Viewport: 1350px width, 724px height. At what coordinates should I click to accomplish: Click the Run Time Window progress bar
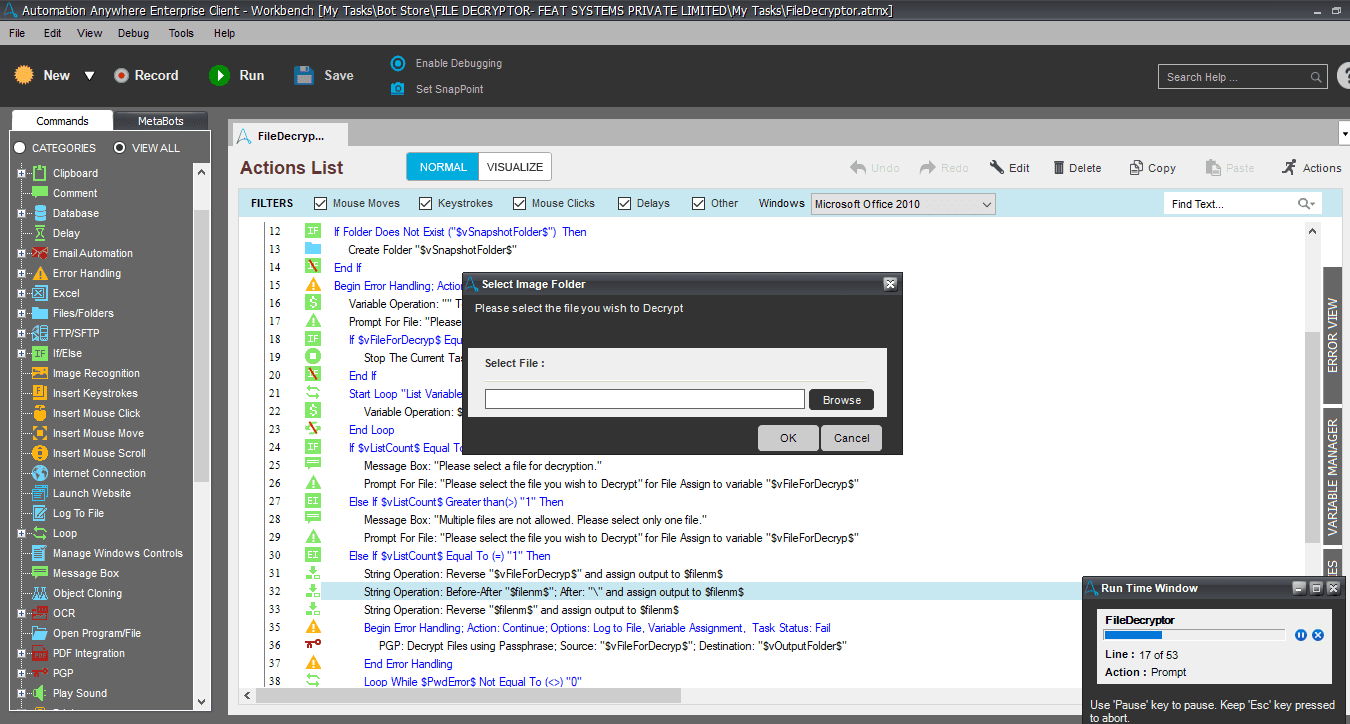click(1194, 635)
